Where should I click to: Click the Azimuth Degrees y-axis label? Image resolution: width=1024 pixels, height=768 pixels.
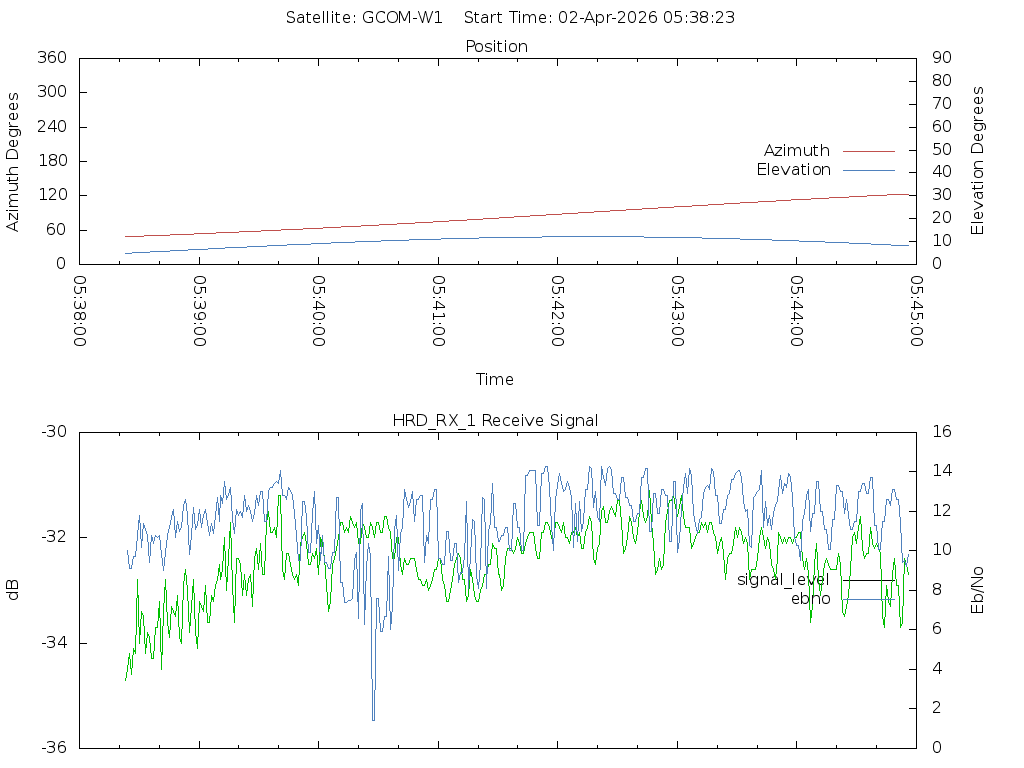14,161
